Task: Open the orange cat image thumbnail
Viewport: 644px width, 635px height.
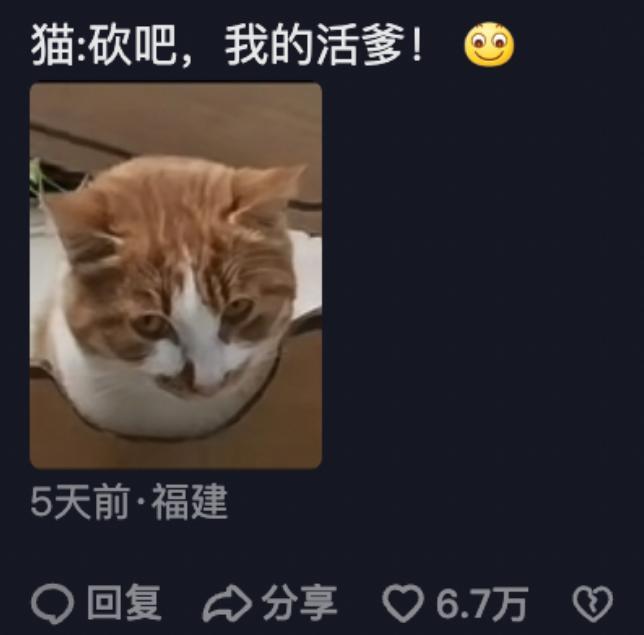Action: click(176, 276)
